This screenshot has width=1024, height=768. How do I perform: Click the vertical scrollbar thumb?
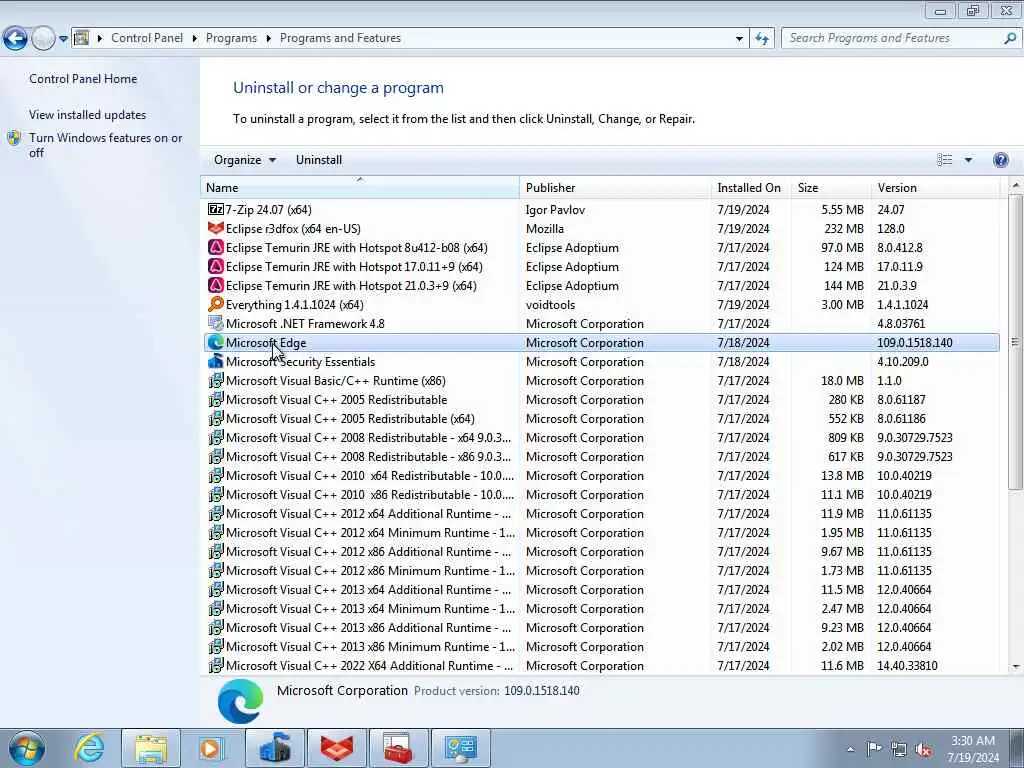tap(1015, 342)
